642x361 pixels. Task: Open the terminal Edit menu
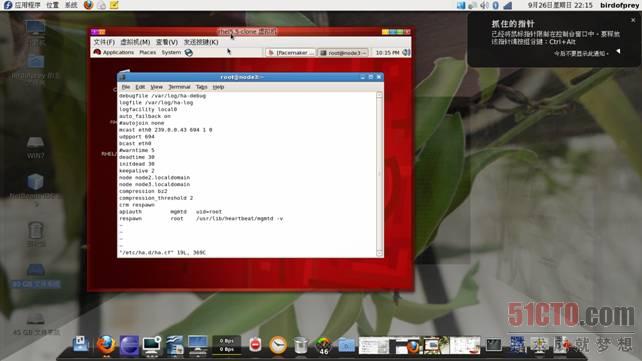pyautogui.click(x=140, y=87)
